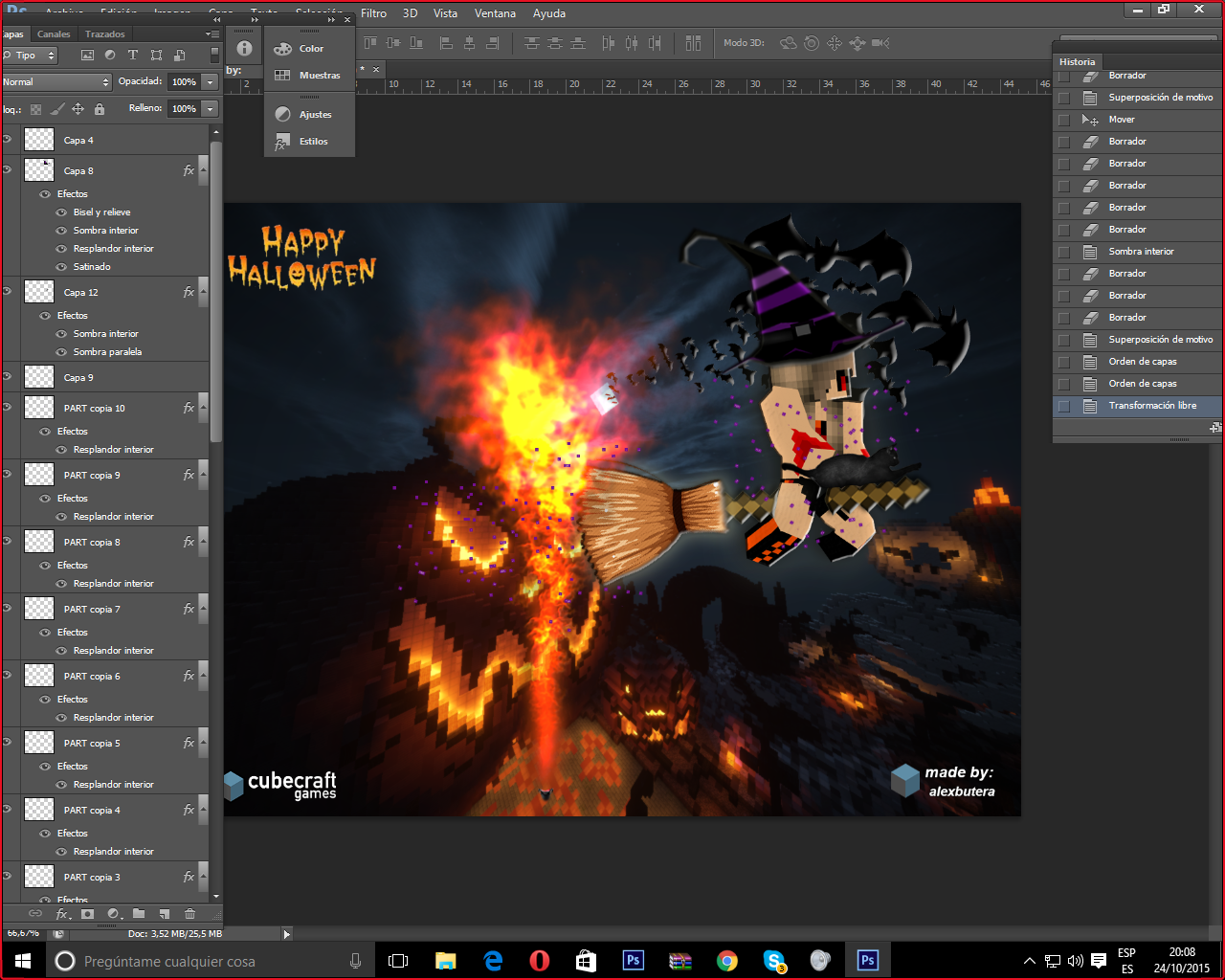
Task: Open Skype from the taskbar
Action: 774,961
